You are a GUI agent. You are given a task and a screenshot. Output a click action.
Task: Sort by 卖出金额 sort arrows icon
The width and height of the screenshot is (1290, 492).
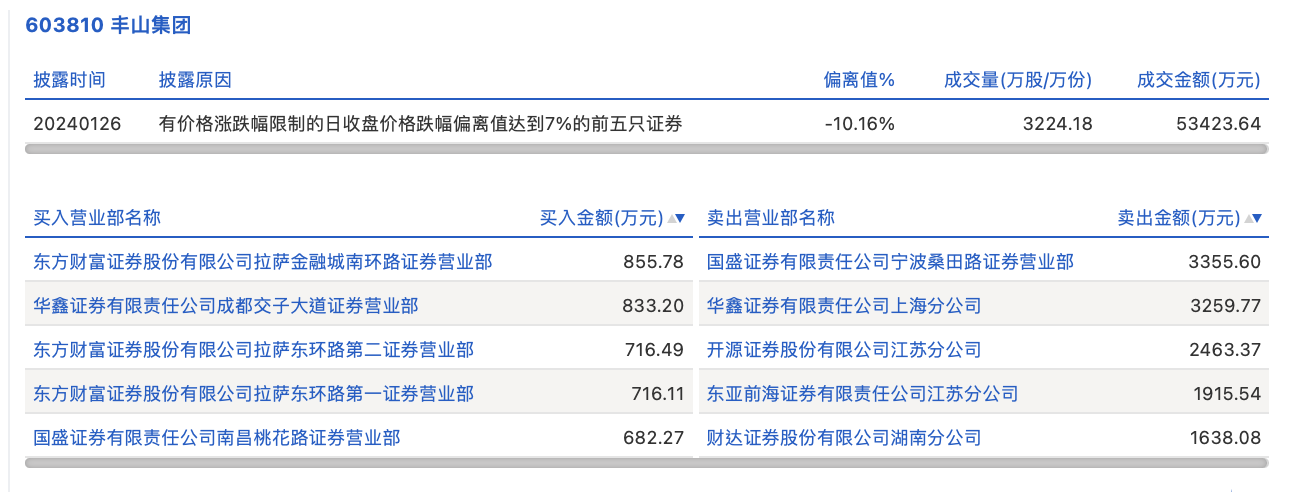(x=1252, y=218)
